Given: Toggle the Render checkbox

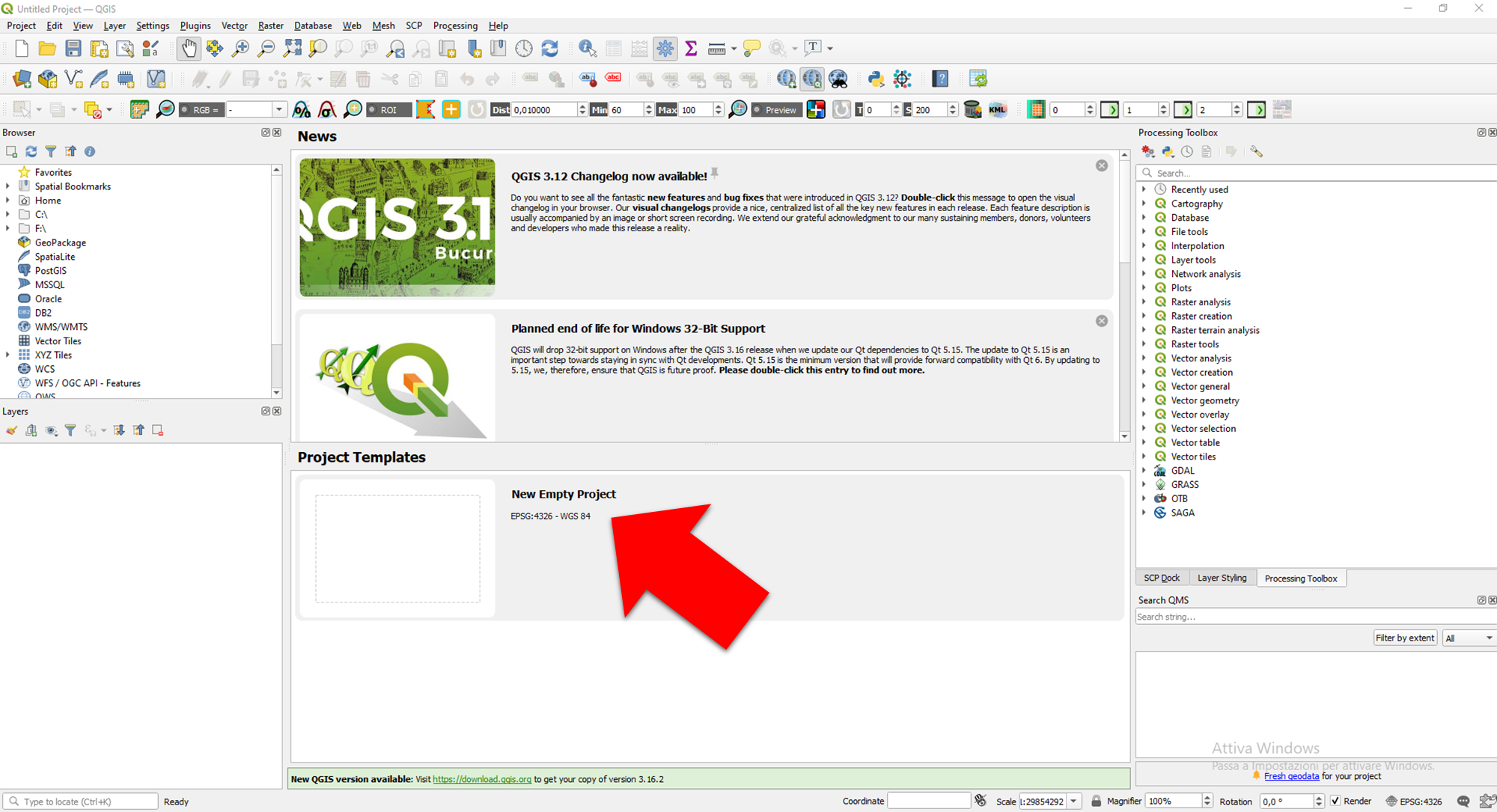Looking at the screenshot, I should pos(1335,801).
